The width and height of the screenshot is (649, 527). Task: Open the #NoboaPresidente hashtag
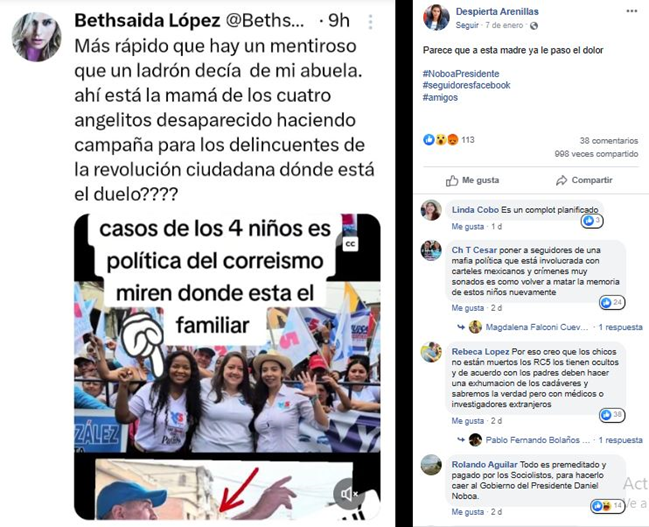[461, 74]
